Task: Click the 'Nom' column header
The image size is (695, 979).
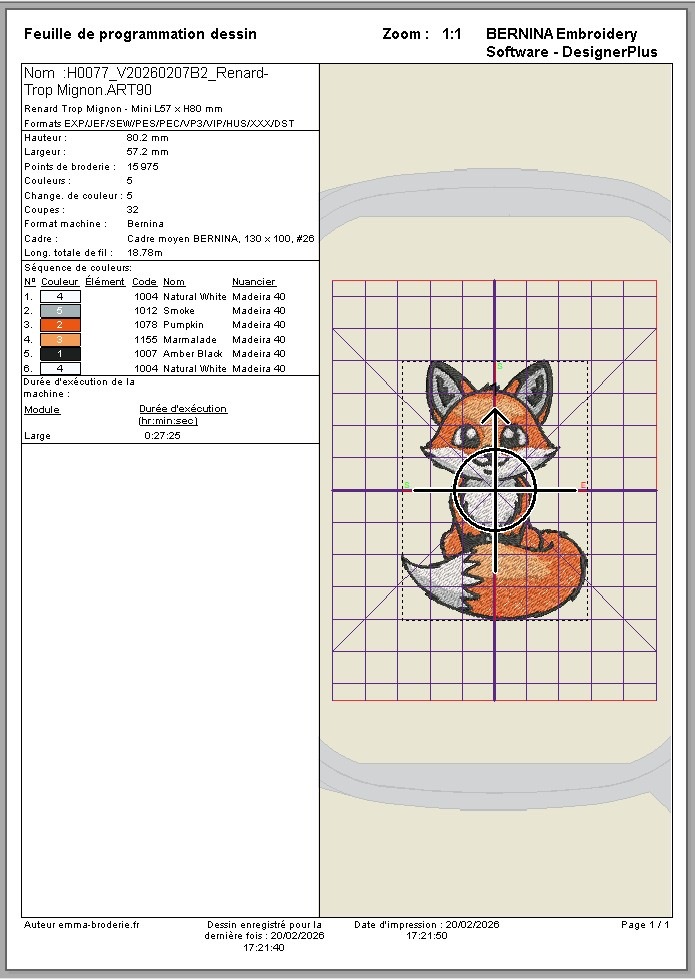Action: (x=174, y=282)
